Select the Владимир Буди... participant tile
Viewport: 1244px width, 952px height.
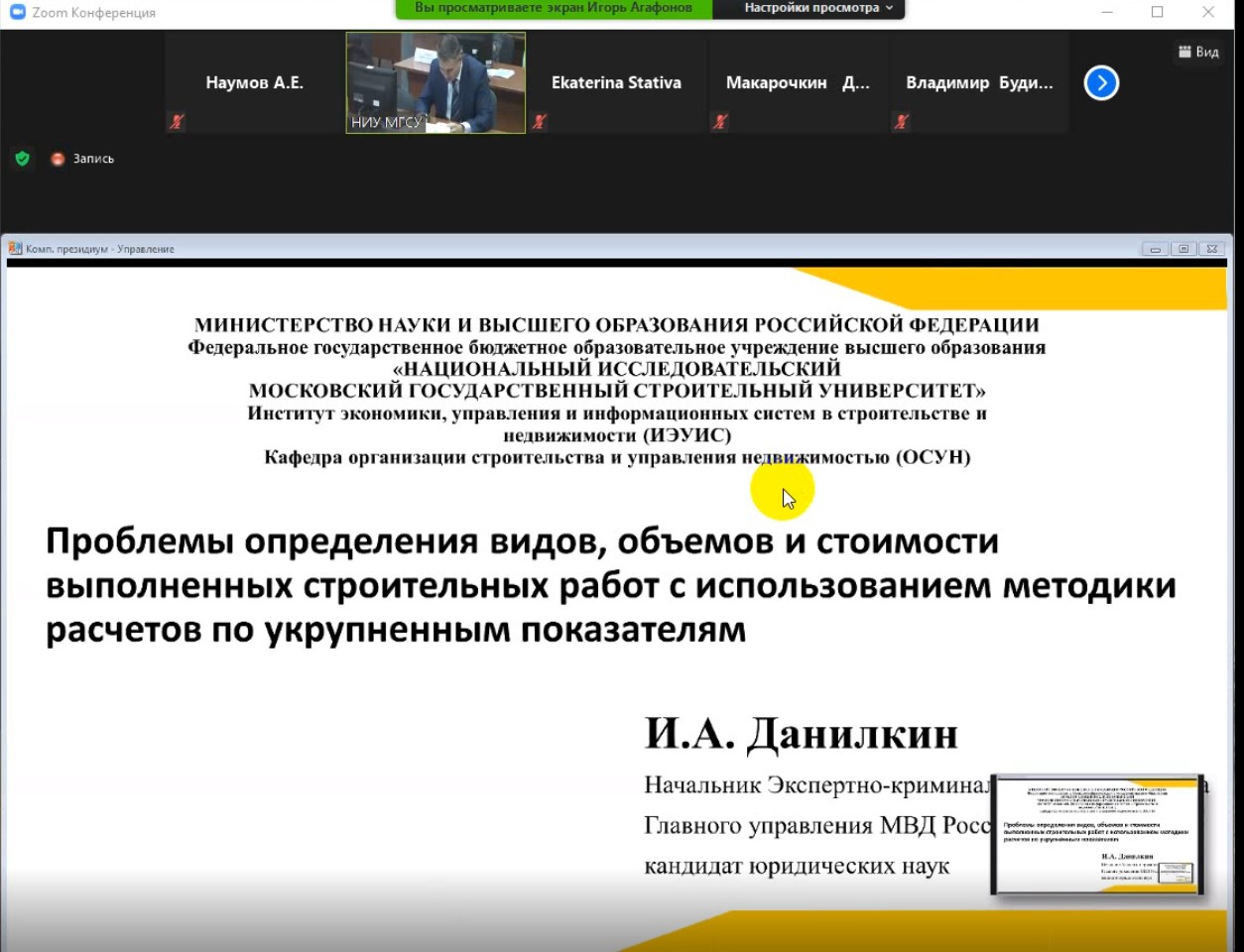coord(979,82)
